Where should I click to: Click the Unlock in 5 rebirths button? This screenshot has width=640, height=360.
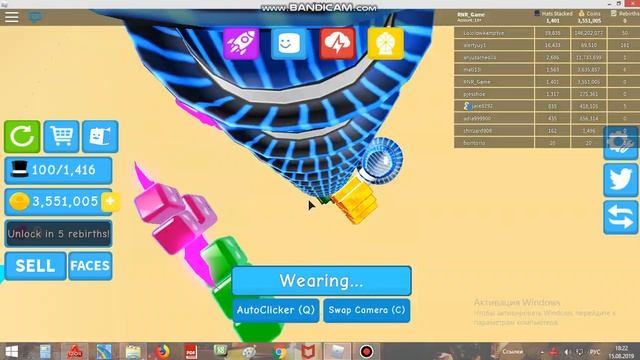(58, 234)
